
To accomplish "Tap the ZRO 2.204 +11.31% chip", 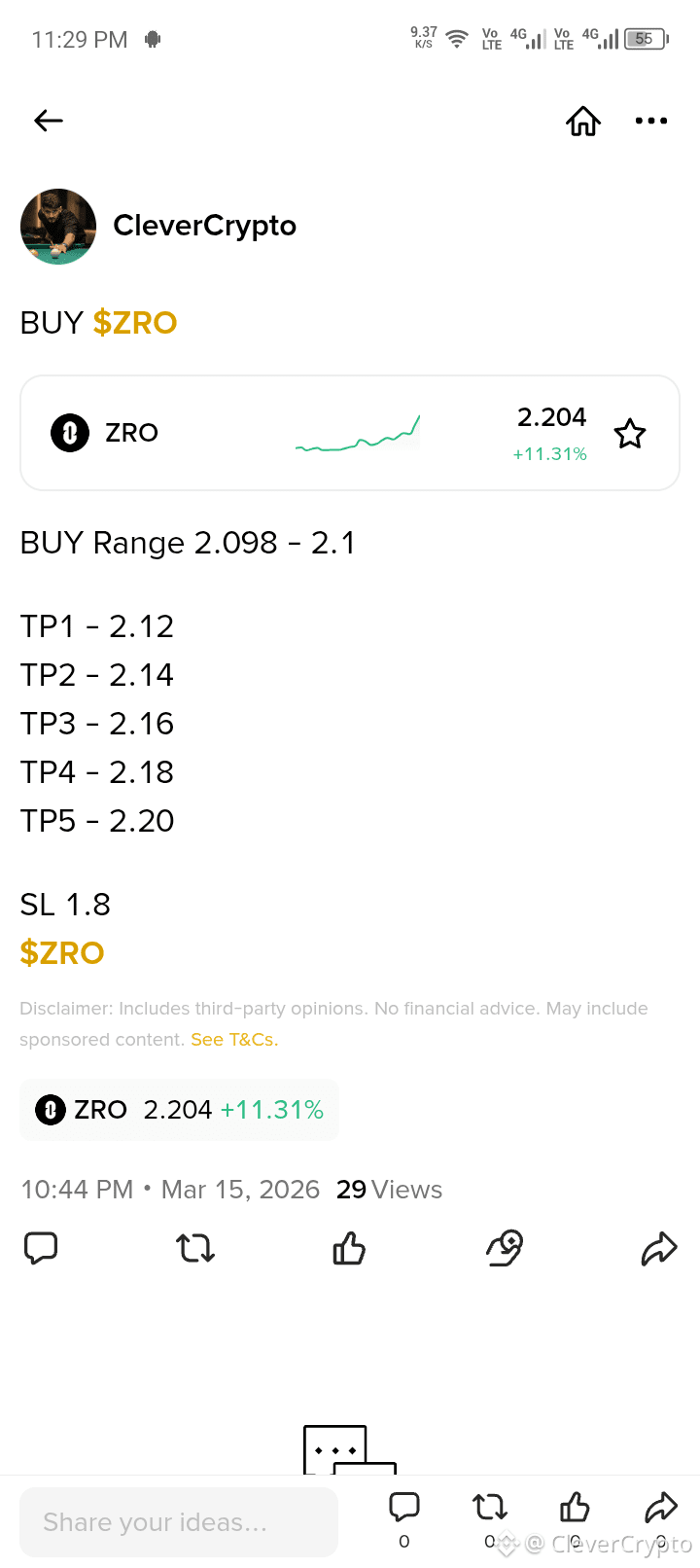I will [179, 1110].
